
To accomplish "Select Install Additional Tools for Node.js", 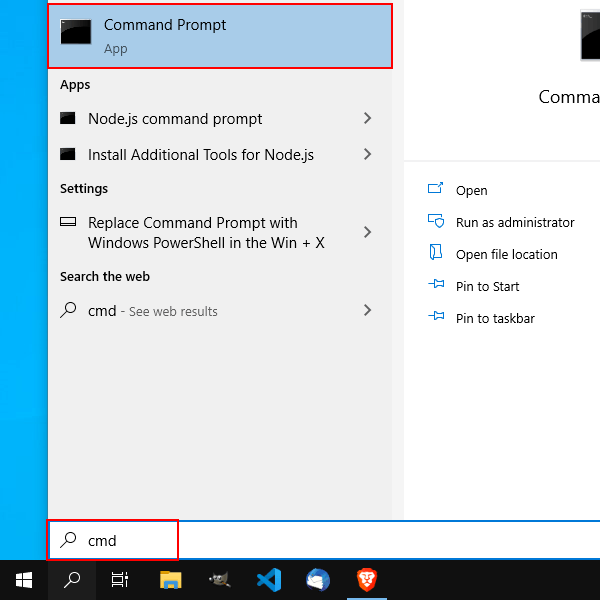I will [220, 155].
